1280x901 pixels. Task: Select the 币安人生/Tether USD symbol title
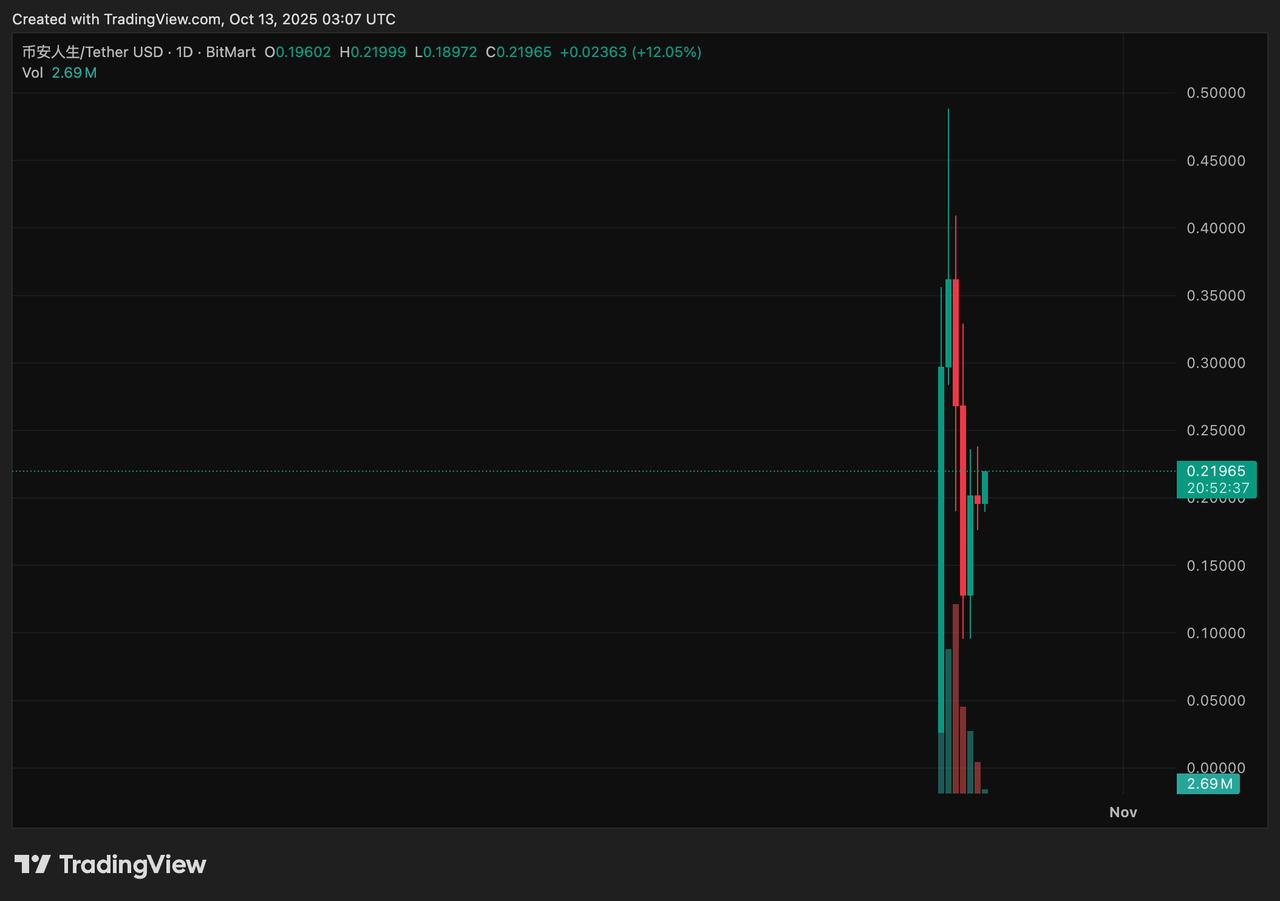pyautogui.click(x=92, y=52)
